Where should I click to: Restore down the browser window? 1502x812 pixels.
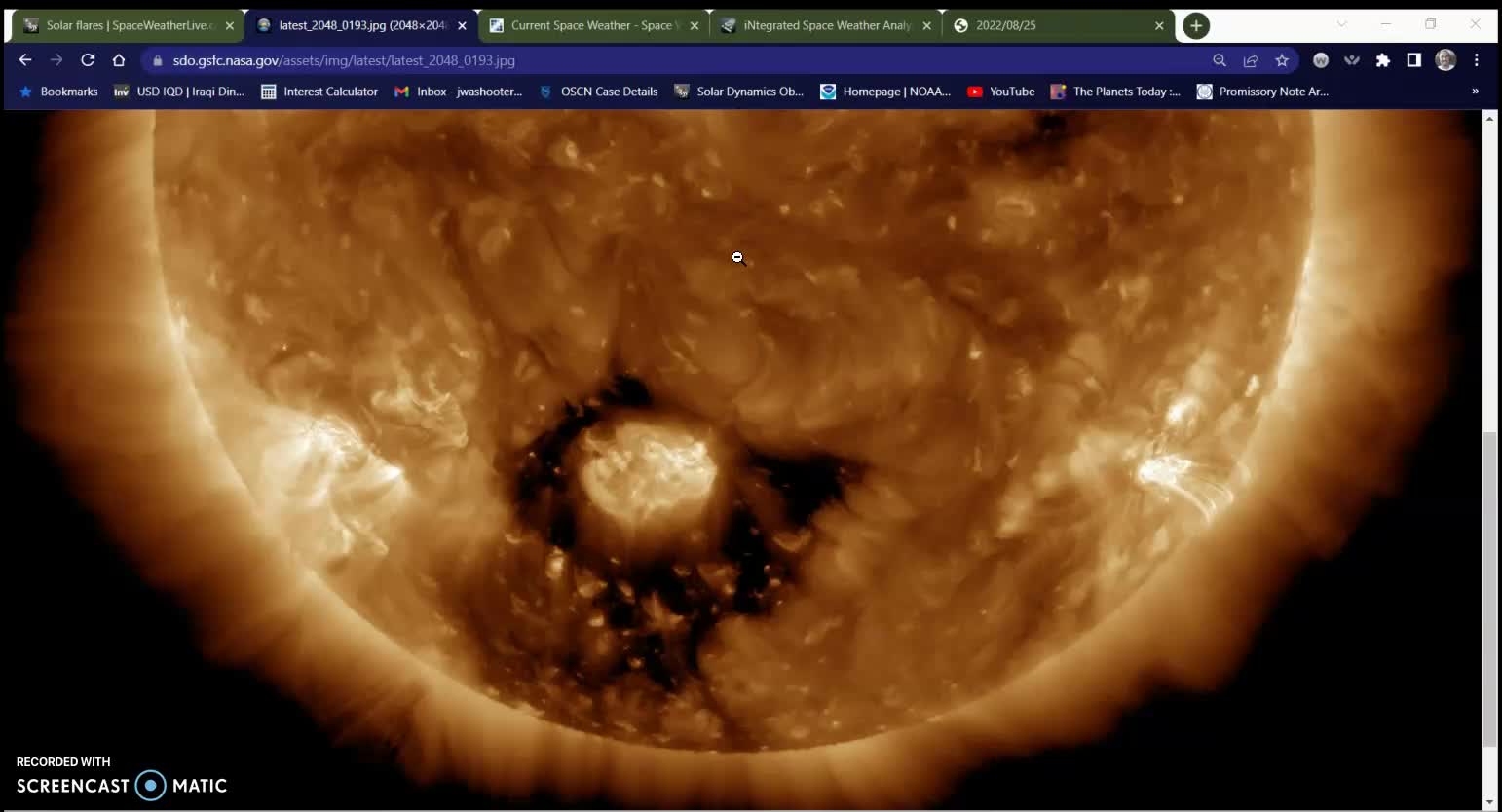pos(1431,24)
